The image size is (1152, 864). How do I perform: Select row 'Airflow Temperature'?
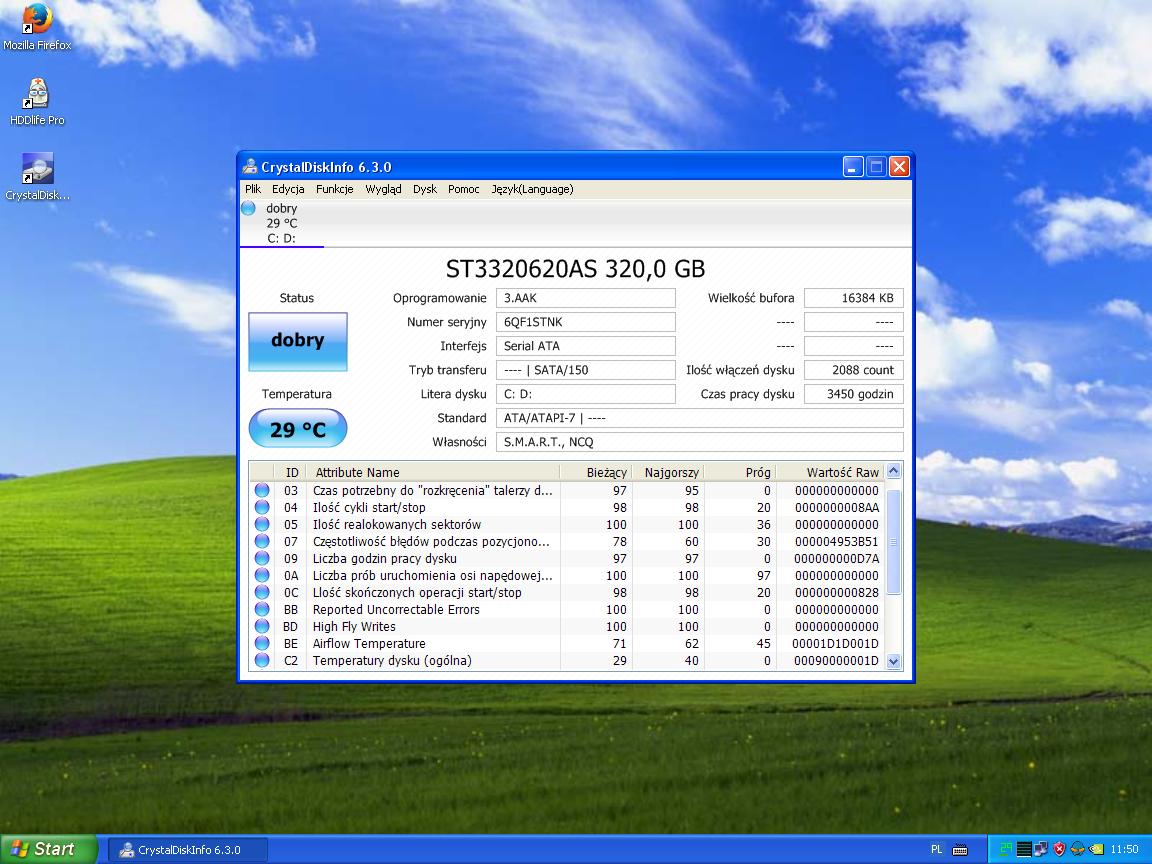(566, 643)
